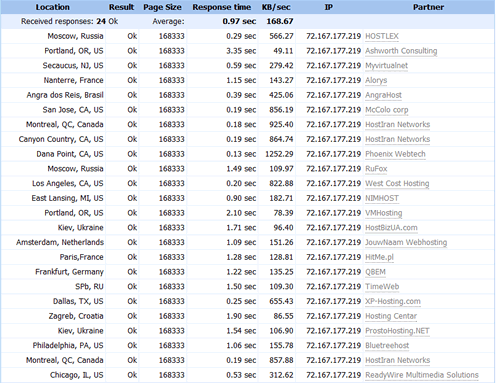The image size is (497, 383).
Task: Visit the ProstoHosting.NET link
Action: tap(397, 331)
